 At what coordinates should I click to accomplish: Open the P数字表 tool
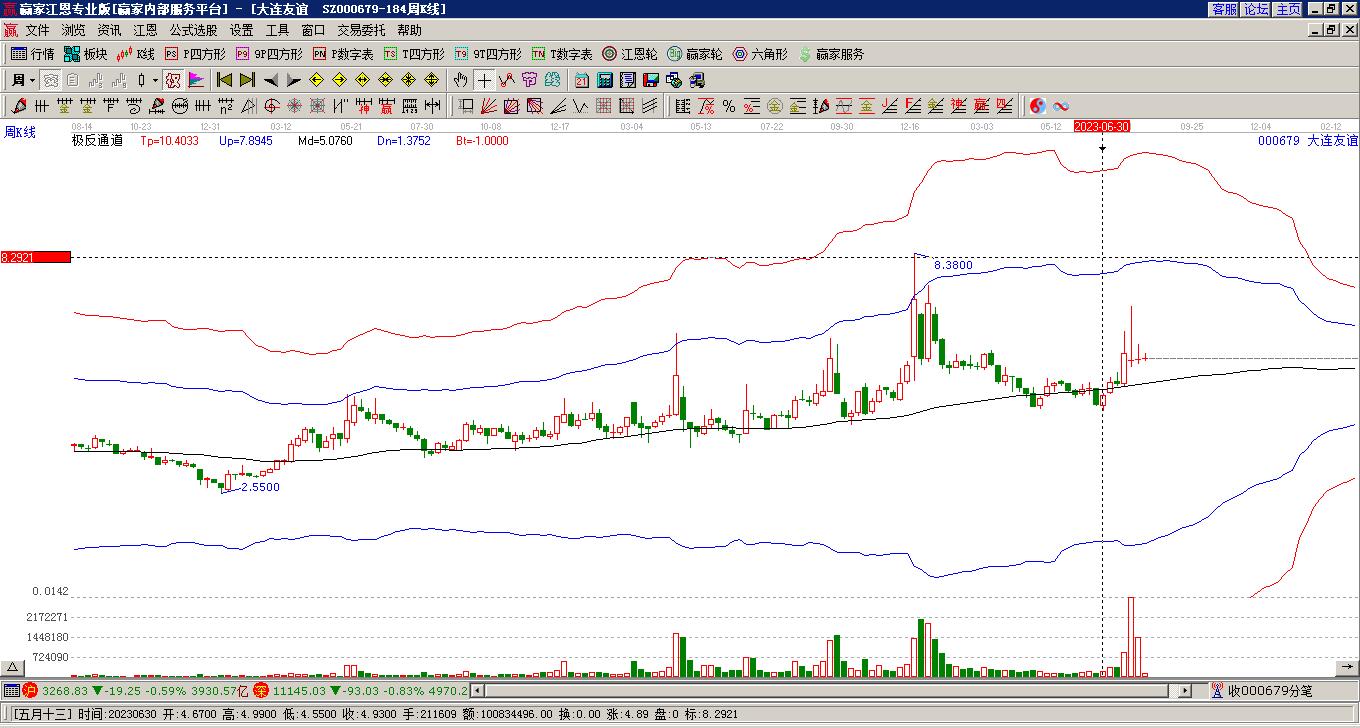[343, 54]
